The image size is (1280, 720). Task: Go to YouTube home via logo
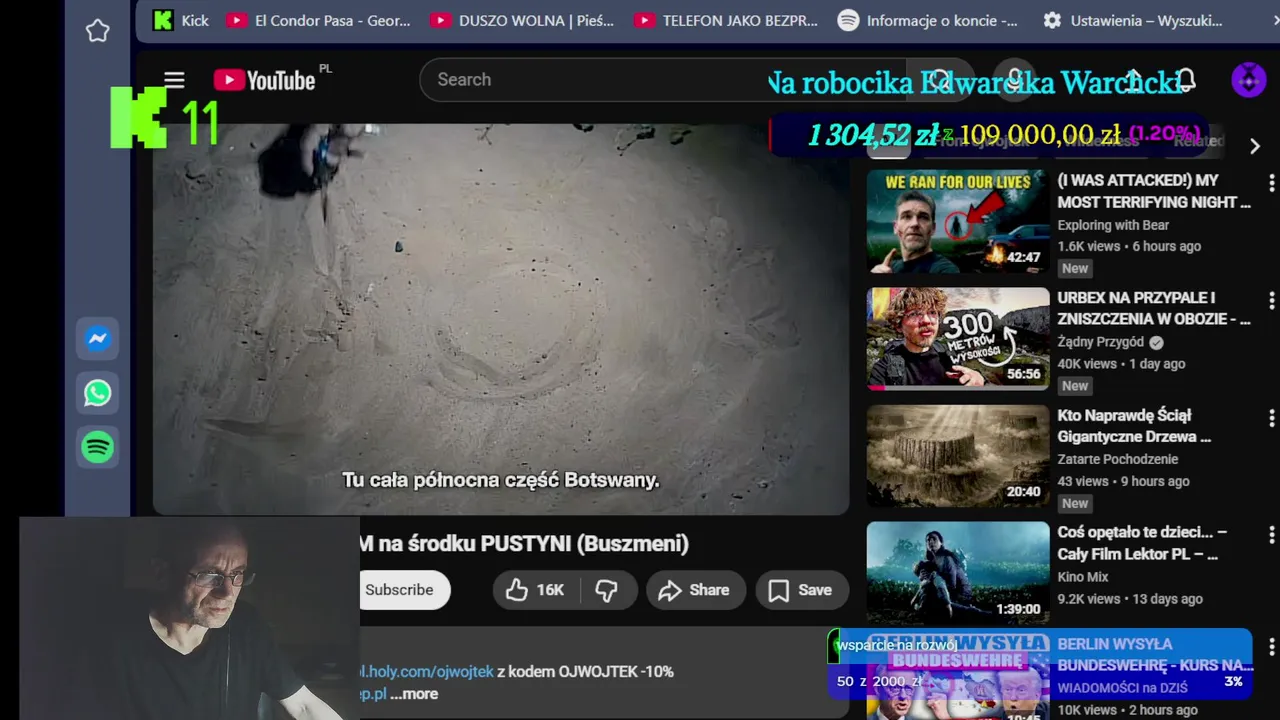click(x=265, y=80)
